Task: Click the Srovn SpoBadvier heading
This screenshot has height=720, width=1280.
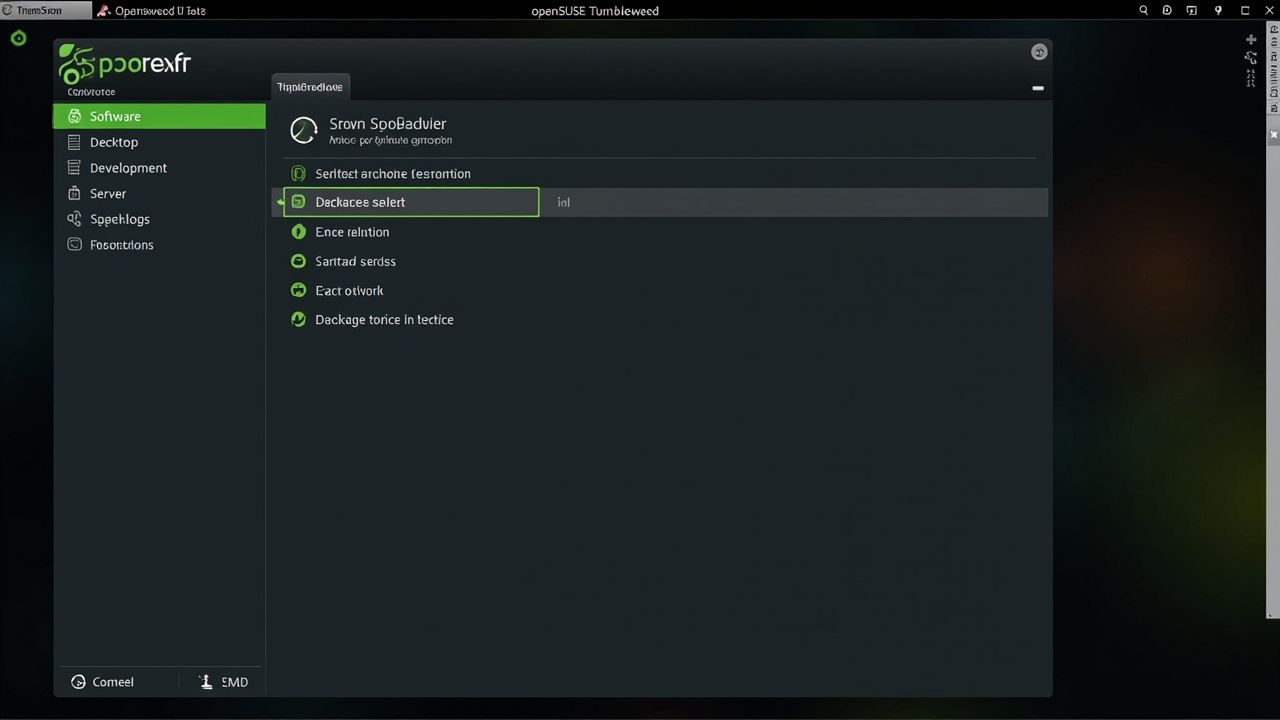Action: [x=388, y=124]
